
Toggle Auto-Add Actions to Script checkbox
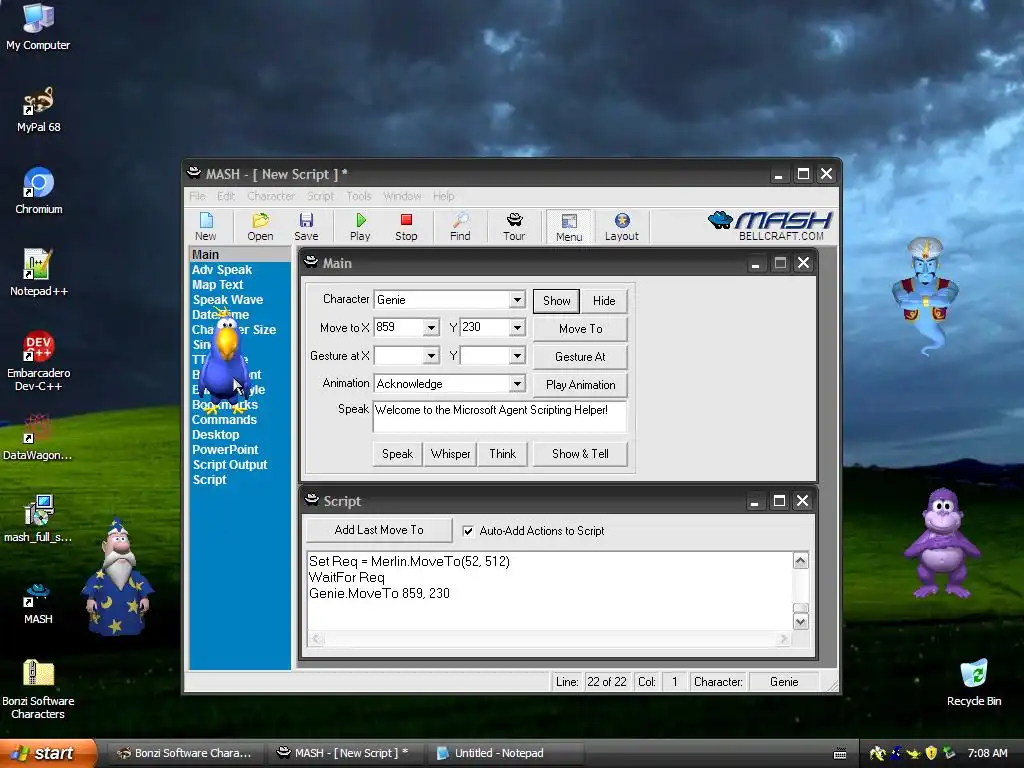[468, 531]
